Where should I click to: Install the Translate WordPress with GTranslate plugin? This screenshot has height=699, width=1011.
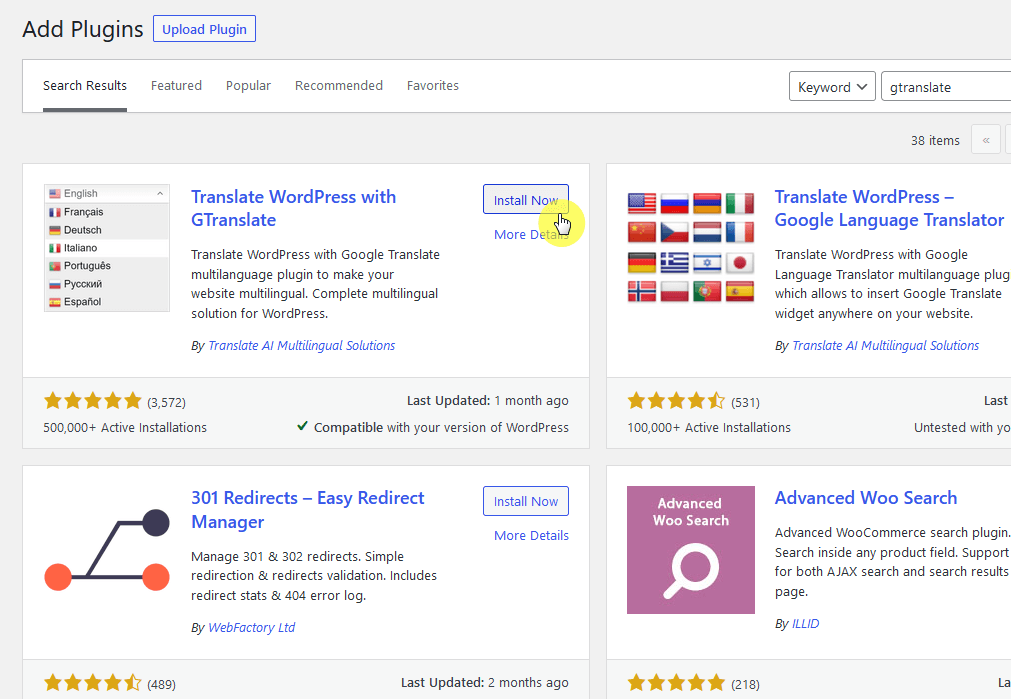tap(525, 200)
